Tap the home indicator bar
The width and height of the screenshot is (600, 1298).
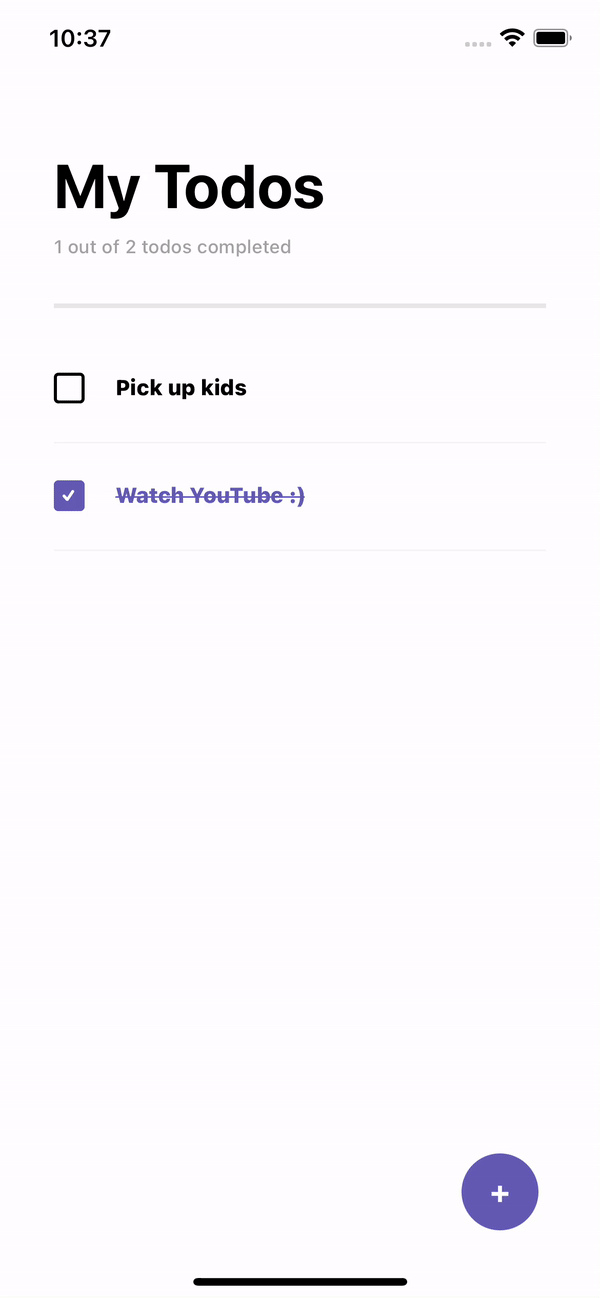(300, 1281)
